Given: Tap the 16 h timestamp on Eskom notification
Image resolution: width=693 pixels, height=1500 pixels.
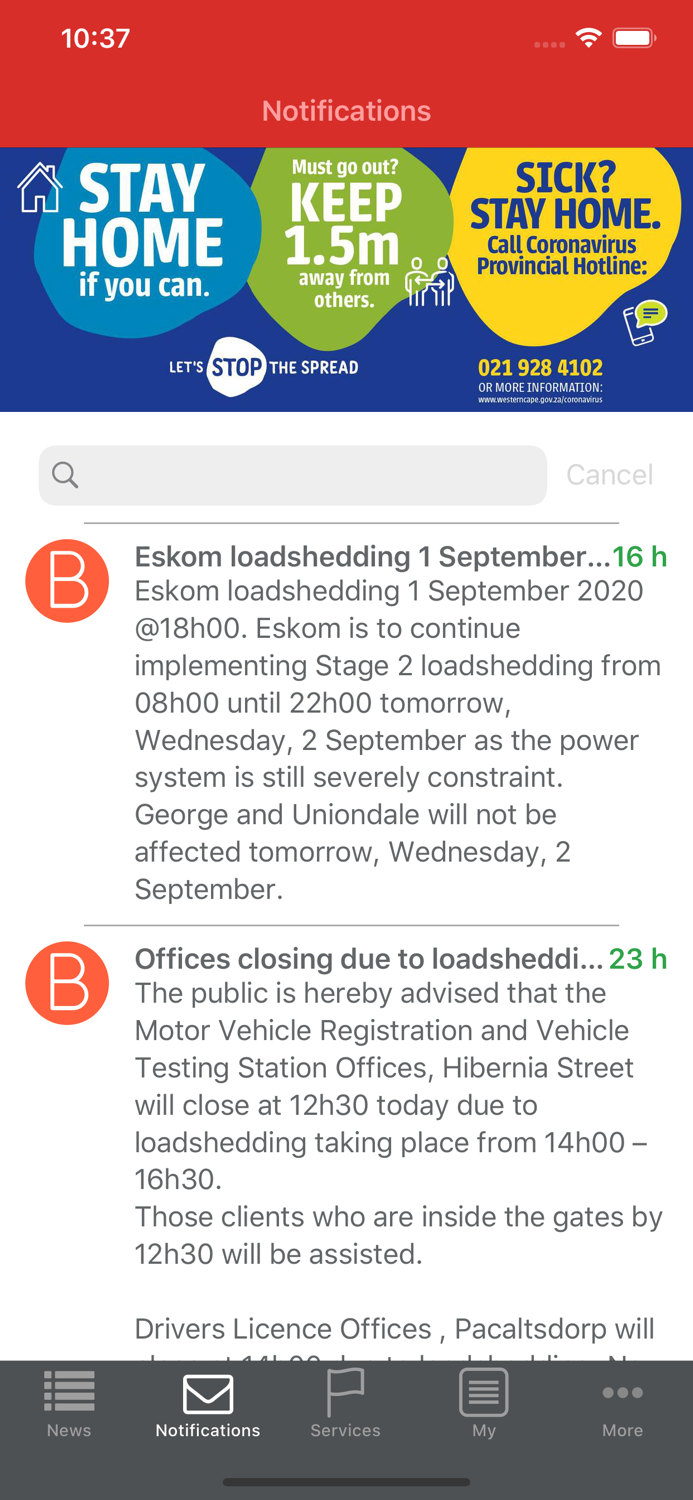Looking at the screenshot, I should [x=639, y=557].
